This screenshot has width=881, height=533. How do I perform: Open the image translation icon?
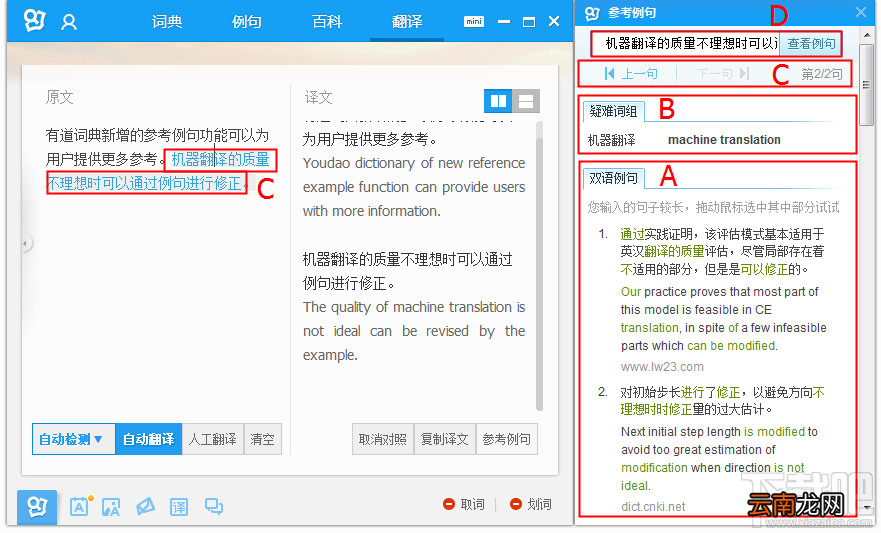point(111,507)
